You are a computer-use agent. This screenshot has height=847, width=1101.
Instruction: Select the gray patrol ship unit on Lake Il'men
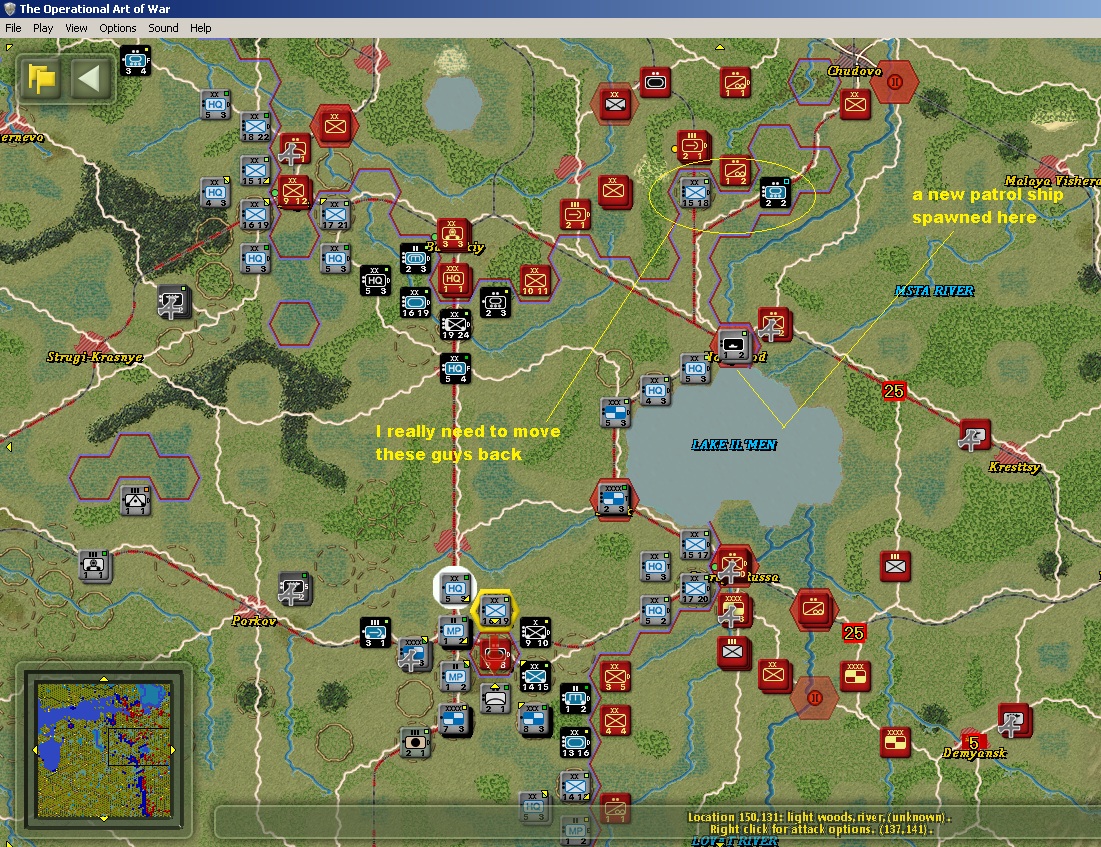[734, 346]
